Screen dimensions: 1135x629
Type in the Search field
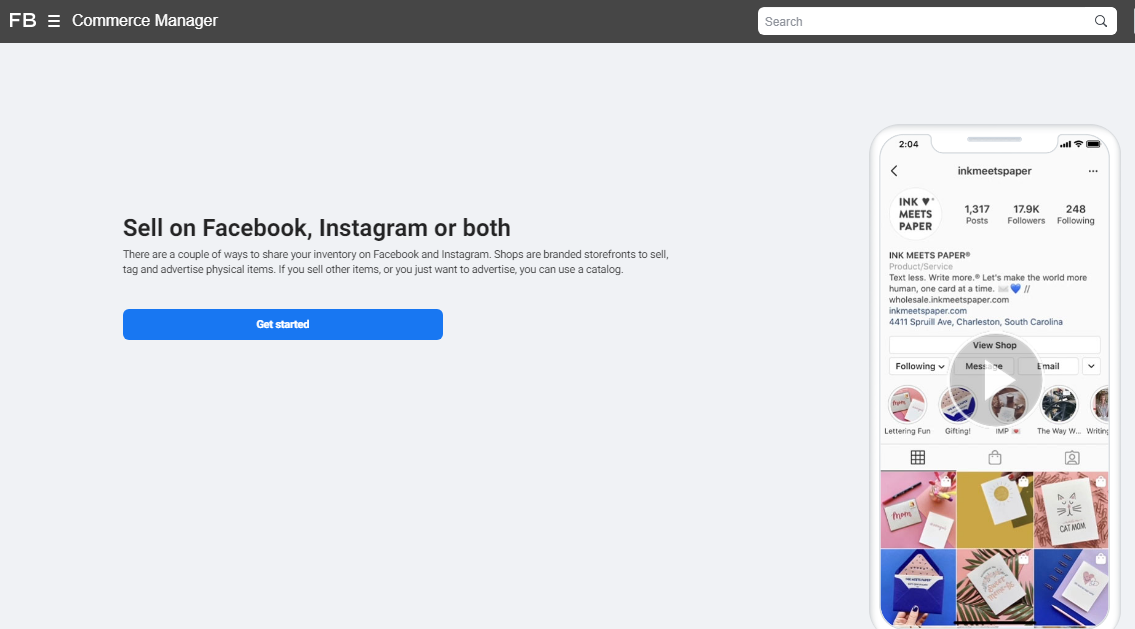(x=925, y=21)
